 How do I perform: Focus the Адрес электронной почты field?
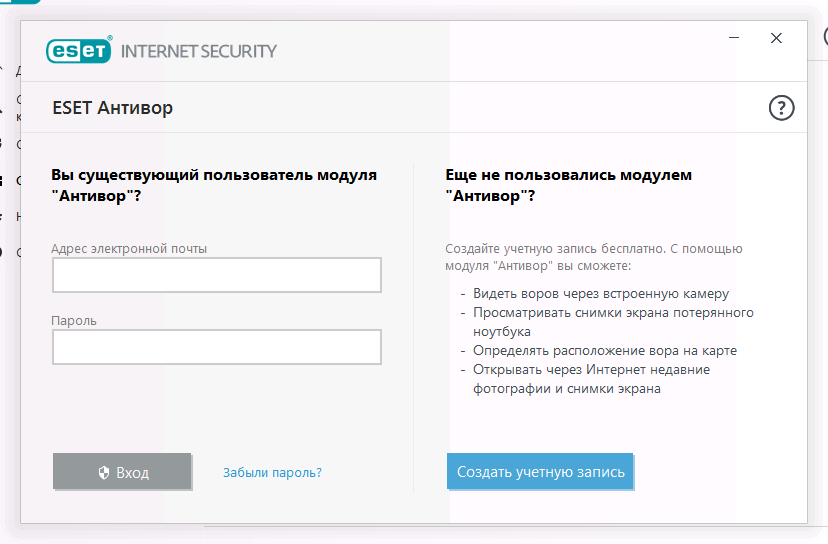tap(216, 275)
